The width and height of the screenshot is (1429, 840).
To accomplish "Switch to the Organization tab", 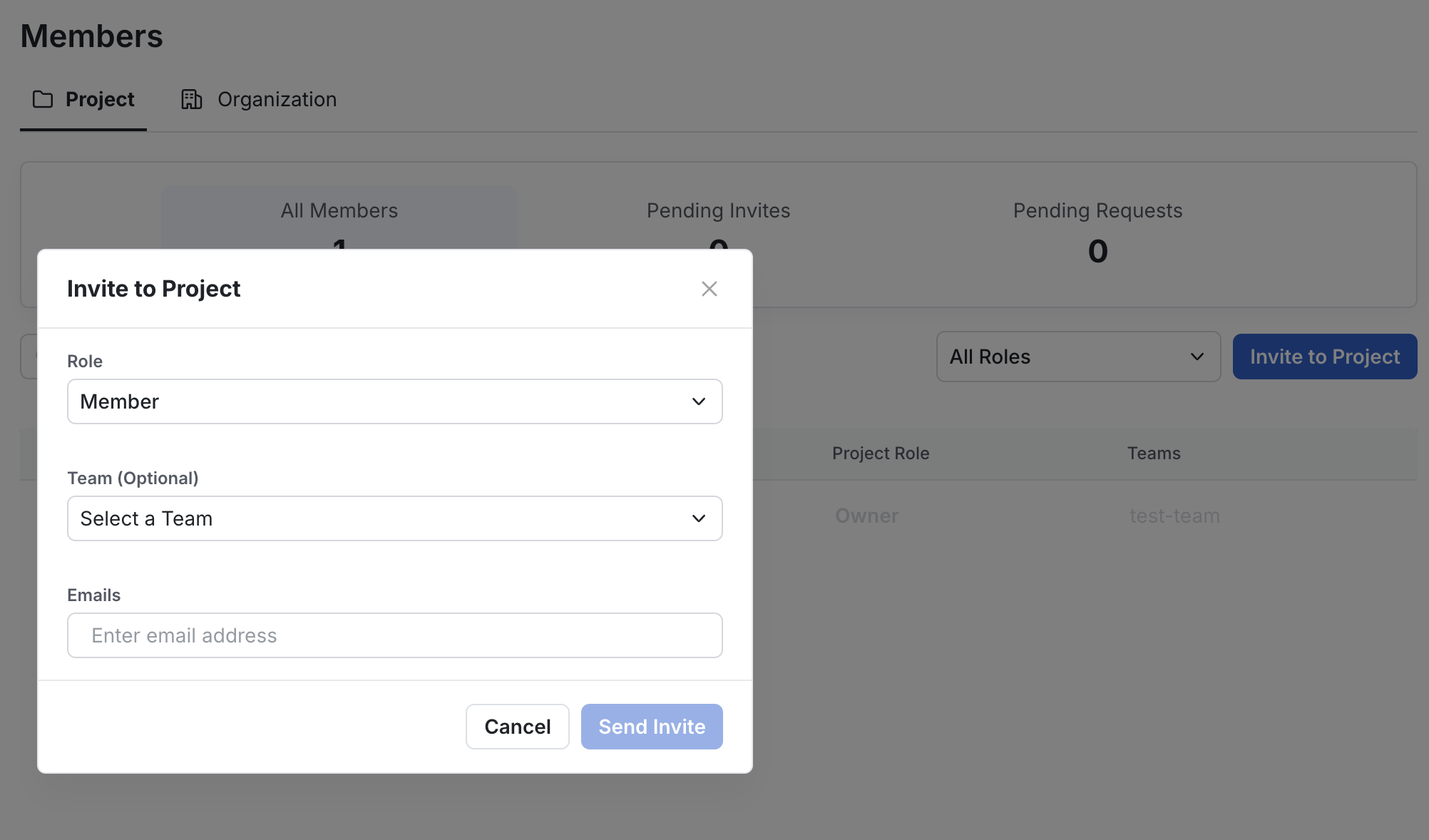I will [277, 99].
